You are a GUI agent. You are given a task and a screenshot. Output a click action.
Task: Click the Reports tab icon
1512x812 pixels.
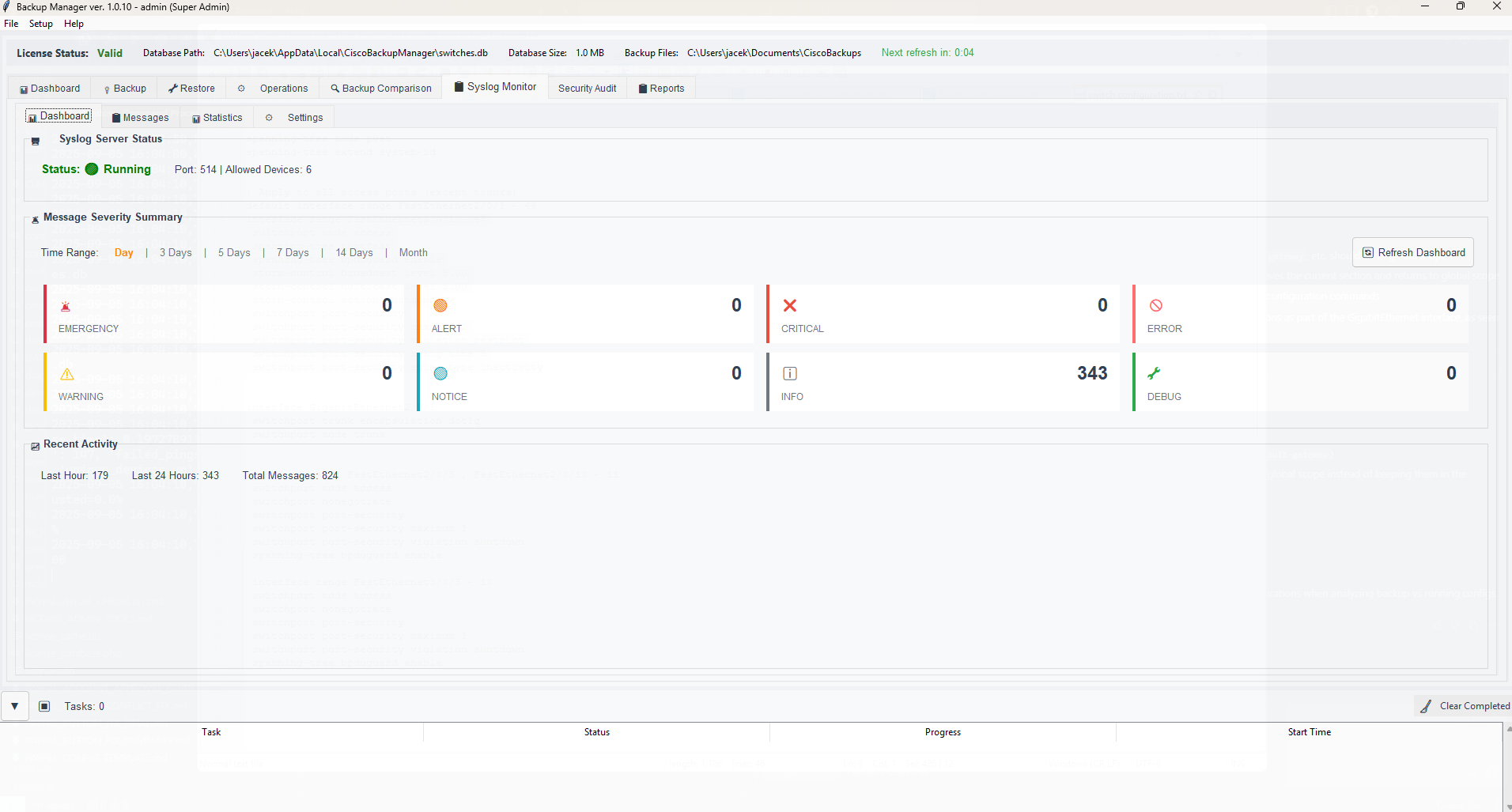tap(643, 89)
